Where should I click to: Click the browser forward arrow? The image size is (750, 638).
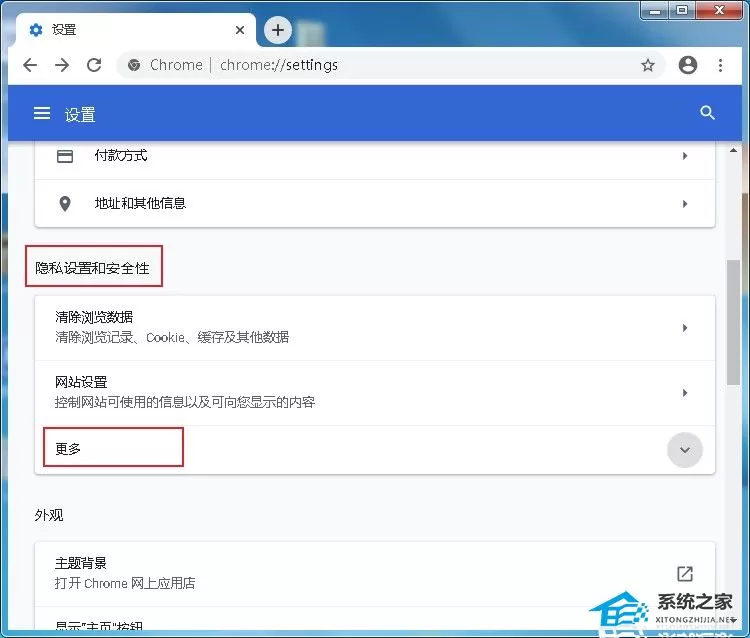[62, 65]
